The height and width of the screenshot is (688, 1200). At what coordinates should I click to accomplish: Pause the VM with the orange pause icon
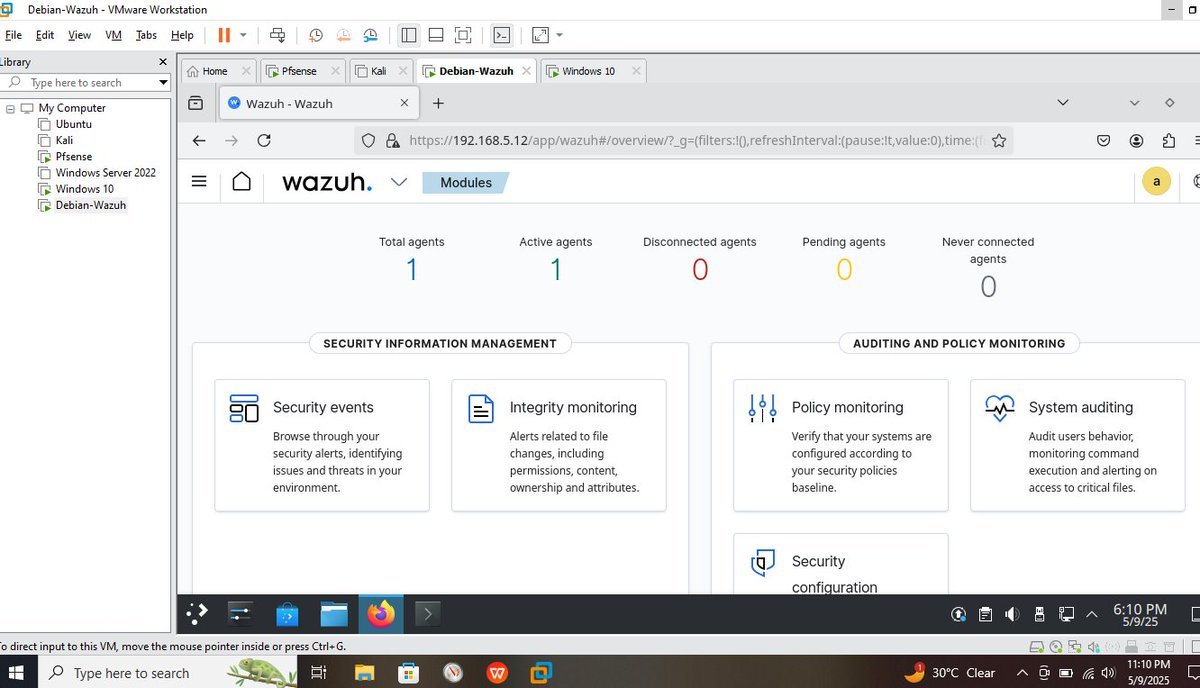point(224,35)
